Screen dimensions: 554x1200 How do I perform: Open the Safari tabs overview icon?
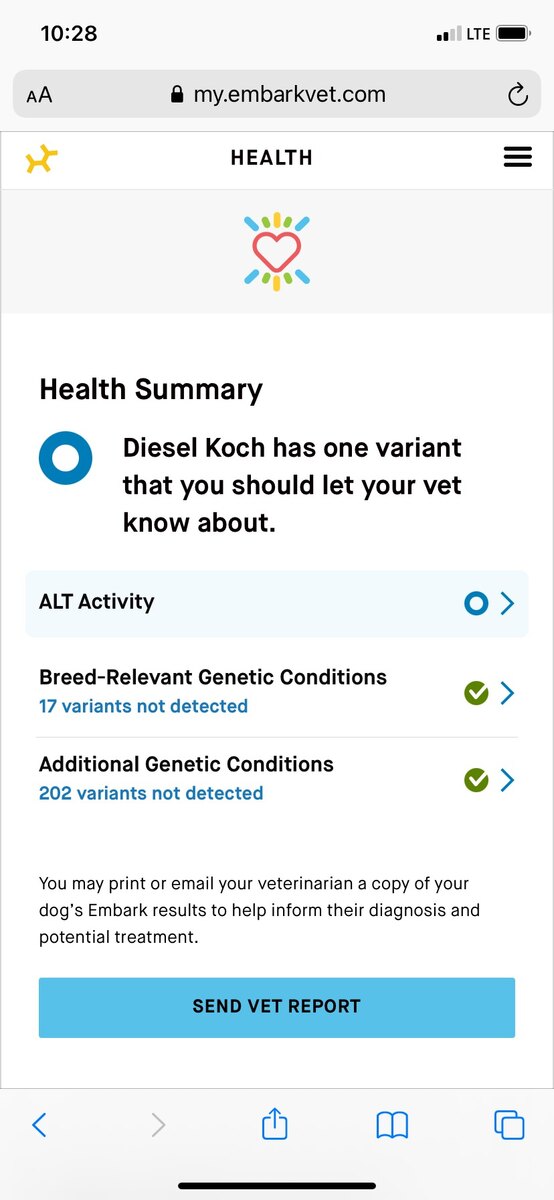point(509,1125)
